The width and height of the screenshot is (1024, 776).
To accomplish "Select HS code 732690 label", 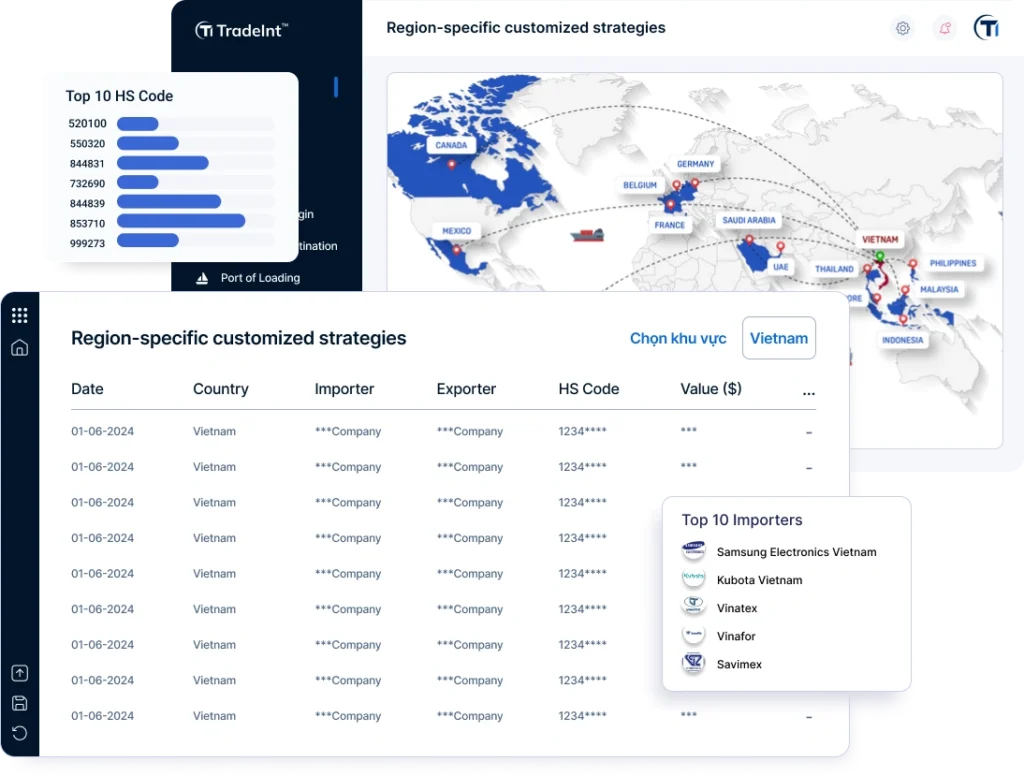I will 88,184.
